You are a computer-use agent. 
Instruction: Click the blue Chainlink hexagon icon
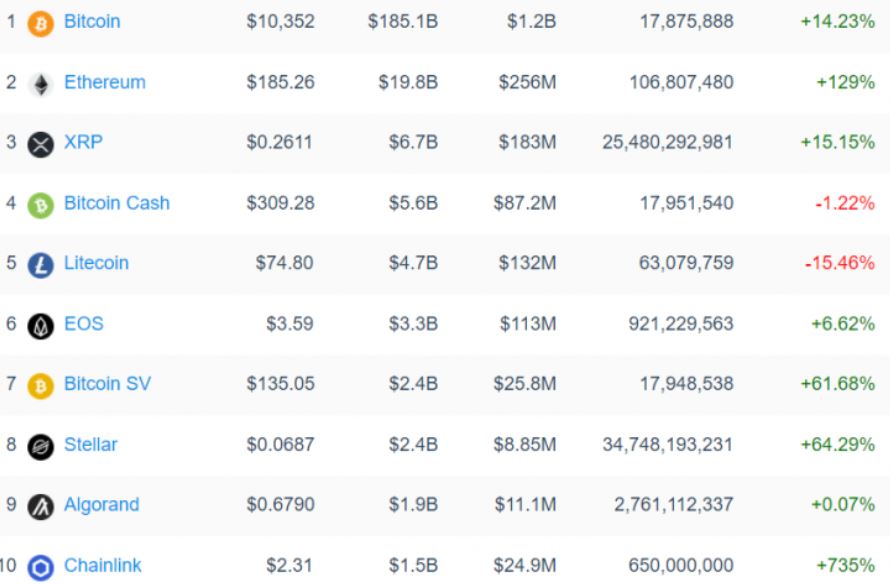pos(41,568)
